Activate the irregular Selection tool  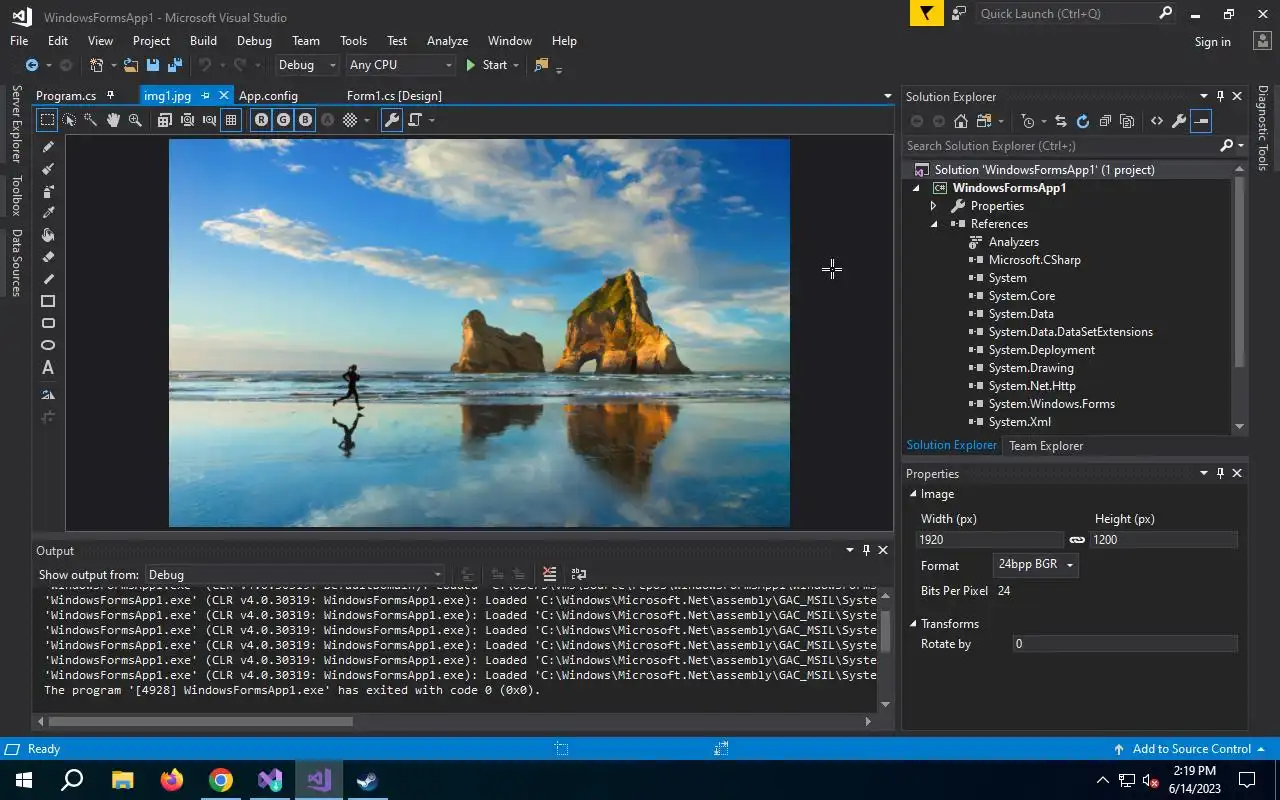(69, 120)
